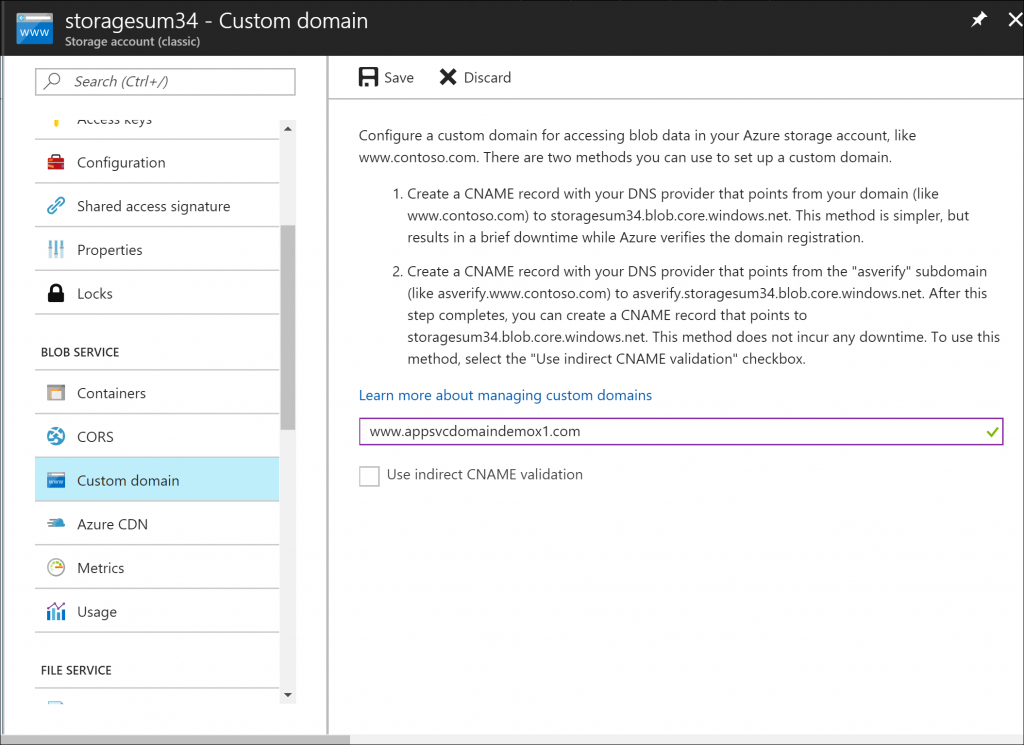Screen dimensions: 1024x745
Task: Focus the sidebar Search box
Action: coord(166,82)
